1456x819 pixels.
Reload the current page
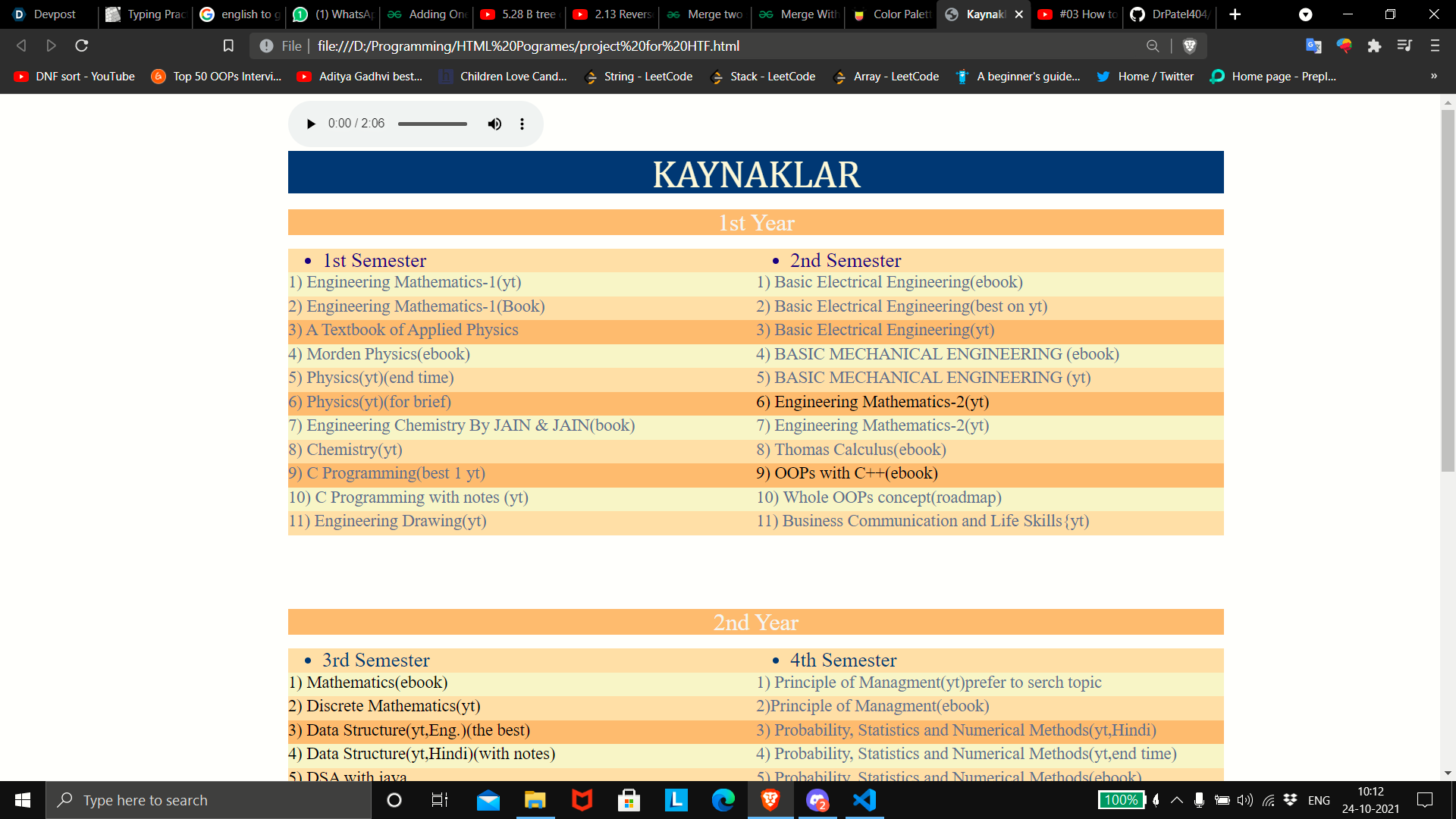(x=82, y=45)
